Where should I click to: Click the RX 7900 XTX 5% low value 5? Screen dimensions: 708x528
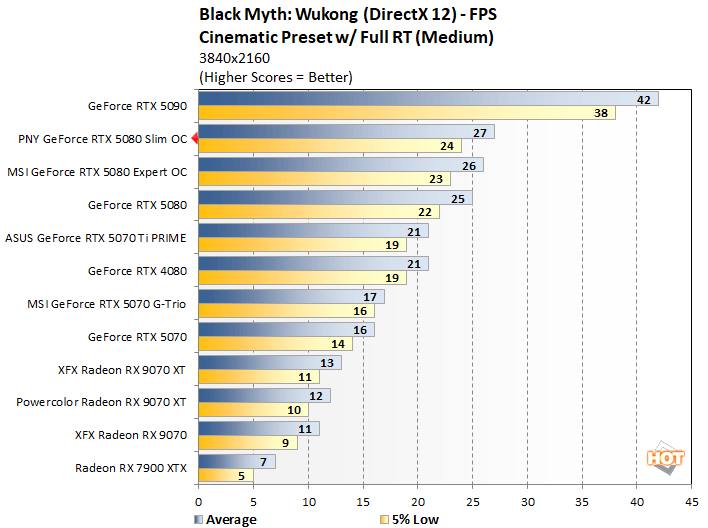click(x=242, y=476)
